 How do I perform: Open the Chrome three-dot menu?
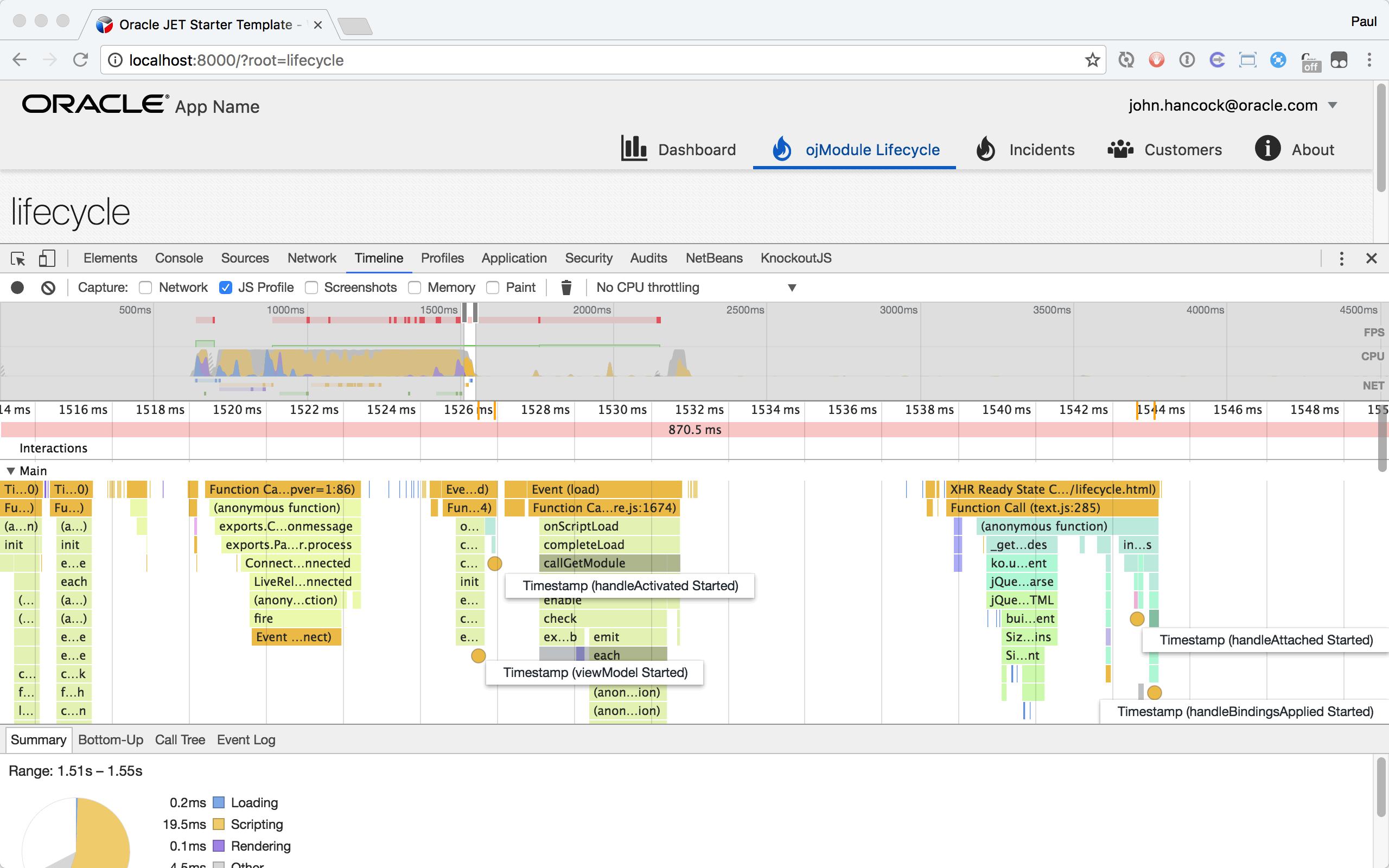click(x=1369, y=60)
